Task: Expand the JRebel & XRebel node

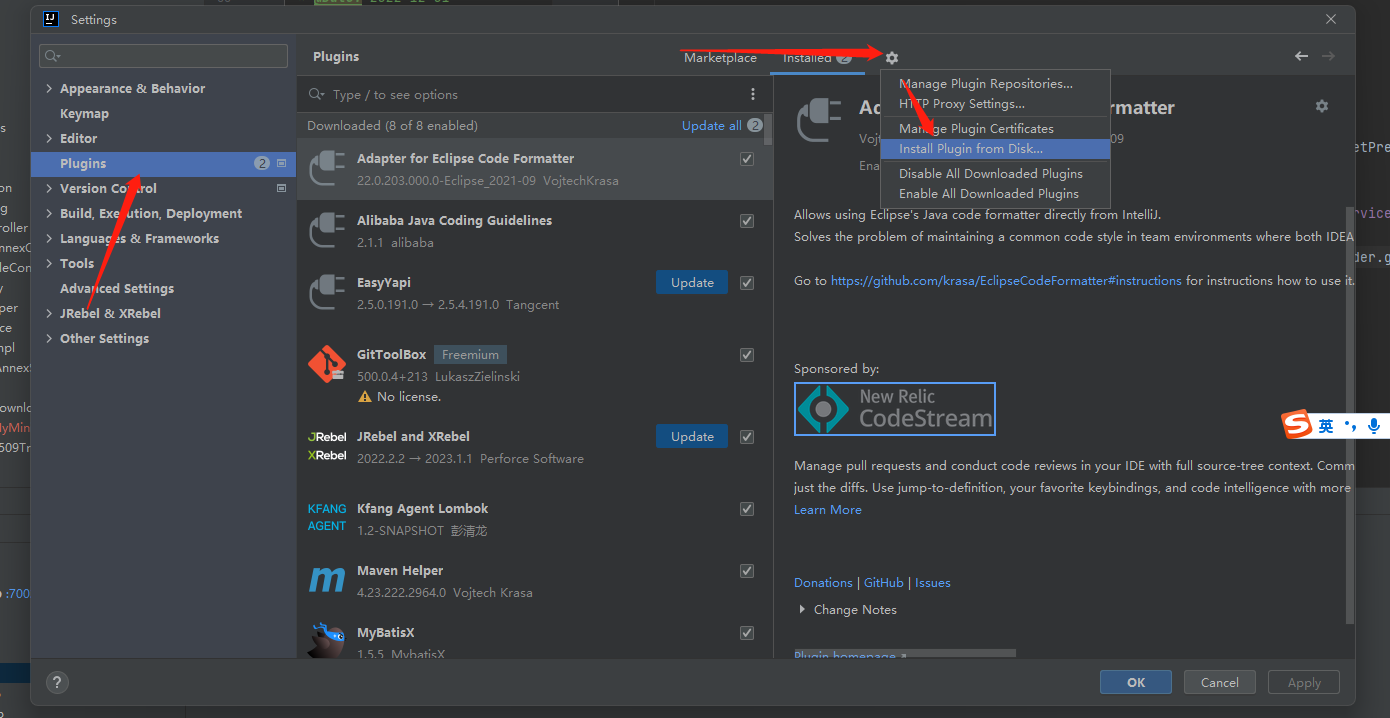Action: click(x=49, y=313)
